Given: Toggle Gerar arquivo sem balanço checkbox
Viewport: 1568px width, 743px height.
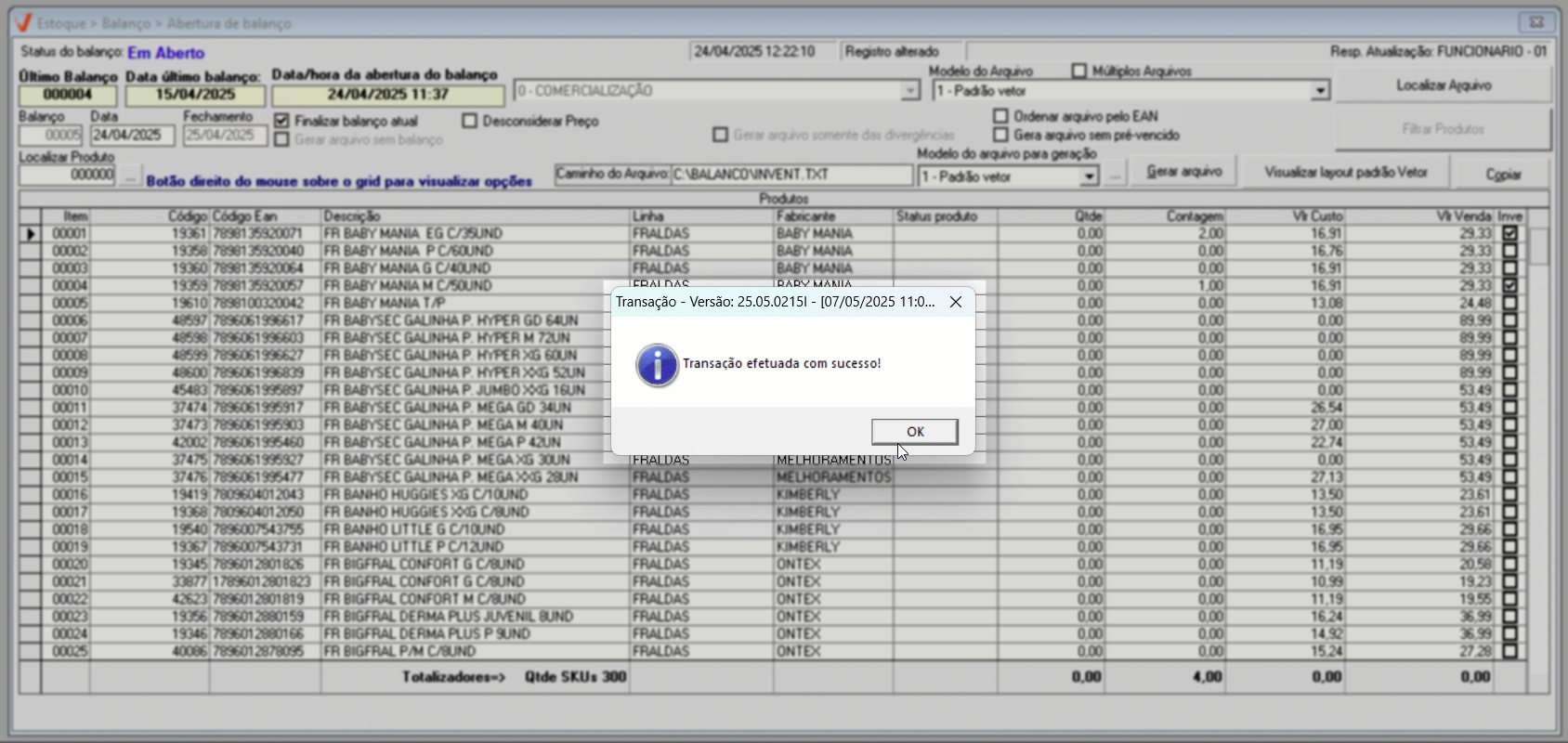Looking at the screenshot, I should [x=282, y=139].
